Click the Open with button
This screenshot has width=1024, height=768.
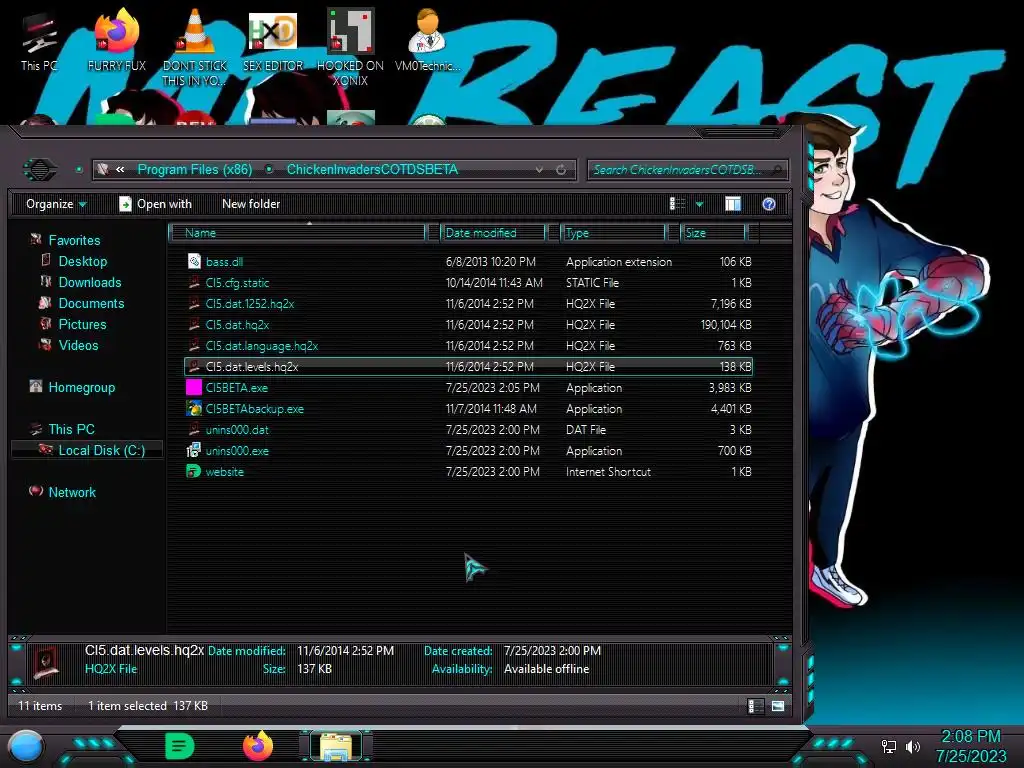click(x=155, y=204)
